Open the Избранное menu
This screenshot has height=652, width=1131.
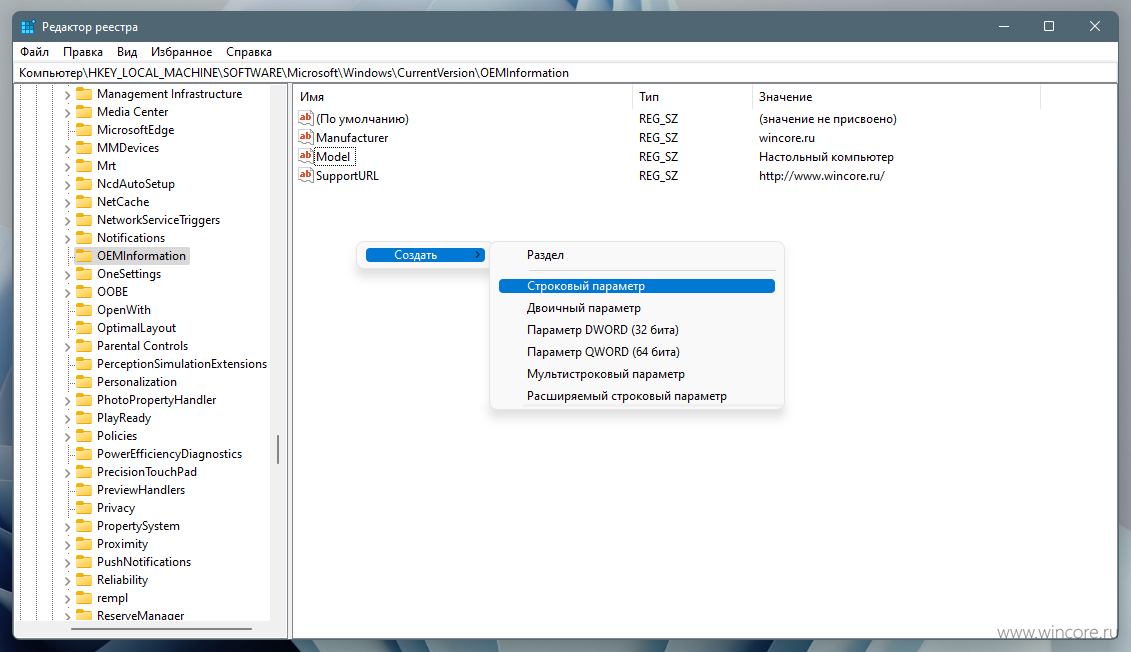(181, 52)
